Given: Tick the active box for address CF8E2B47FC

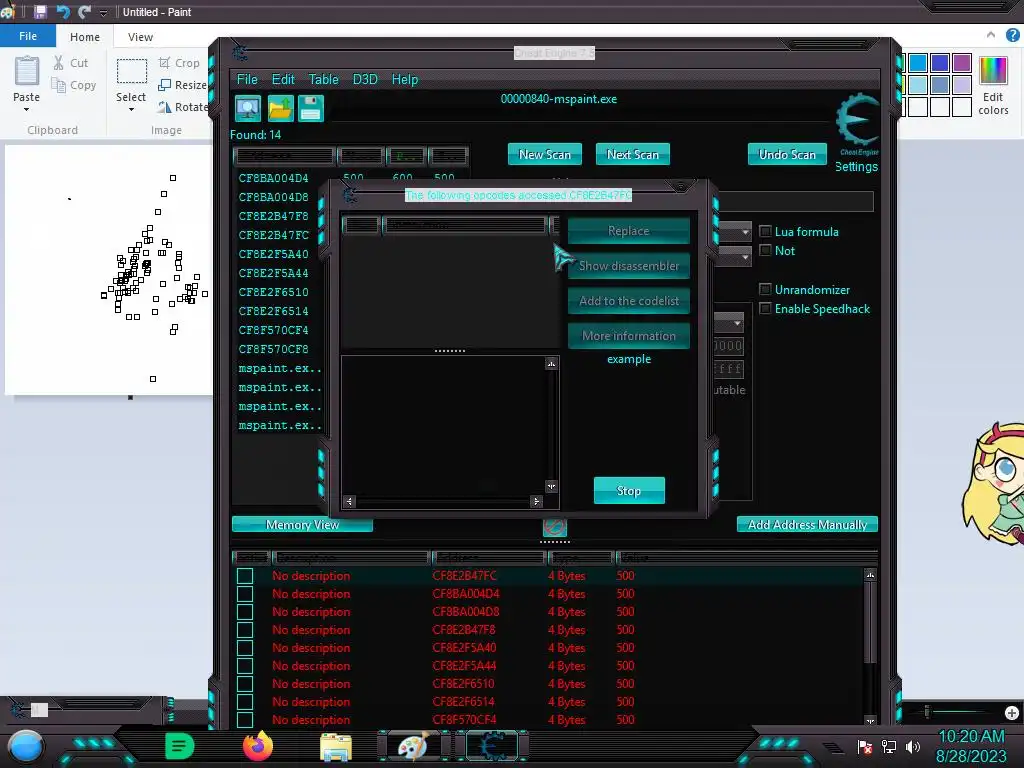Looking at the screenshot, I should (x=245, y=576).
